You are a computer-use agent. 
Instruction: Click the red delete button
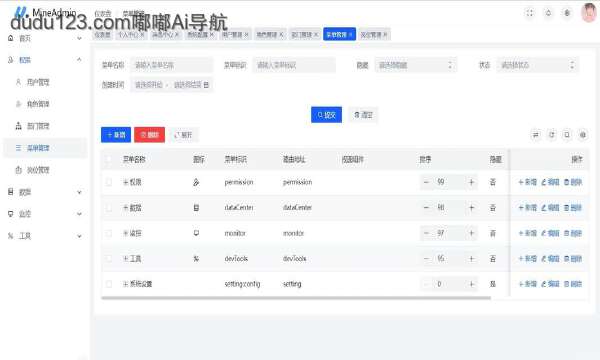point(149,135)
